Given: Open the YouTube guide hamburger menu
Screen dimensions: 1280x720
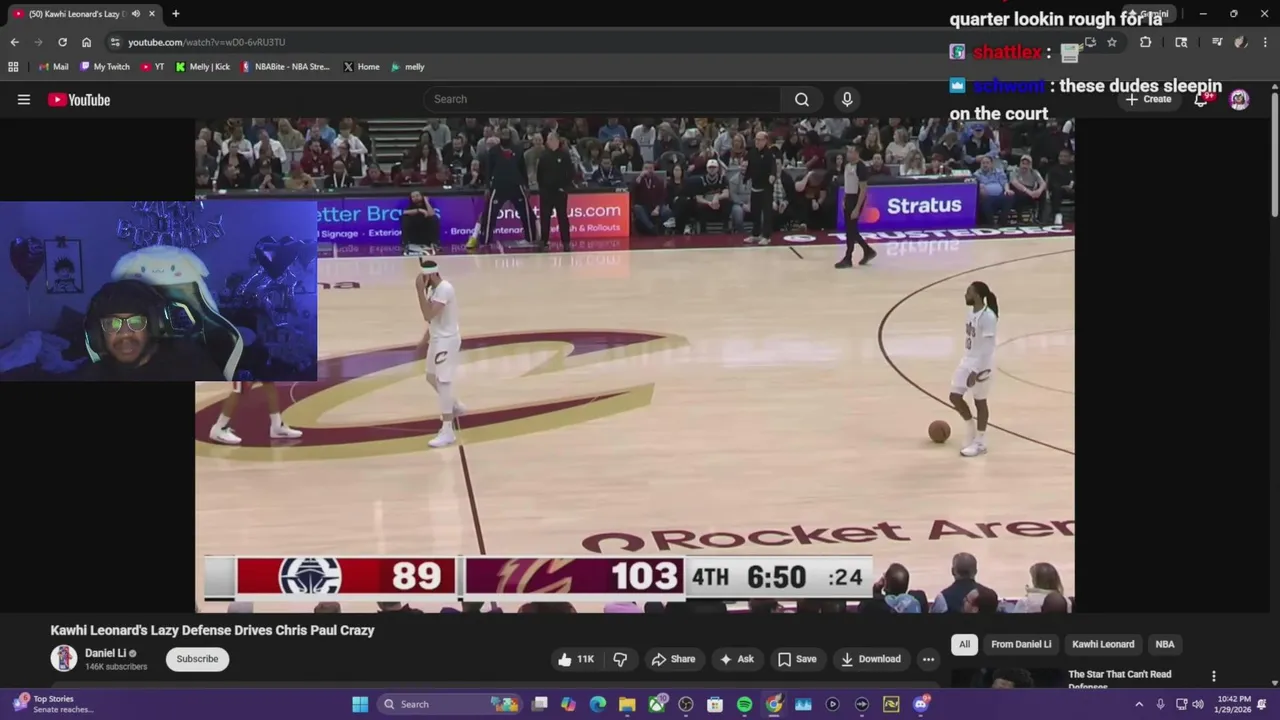Looking at the screenshot, I should (24, 99).
